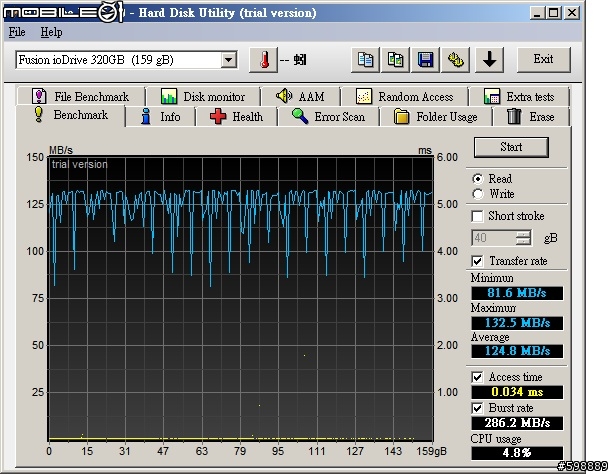Select the Write radio button
The height and width of the screenshot is (474, 614).
coord(478,194)
